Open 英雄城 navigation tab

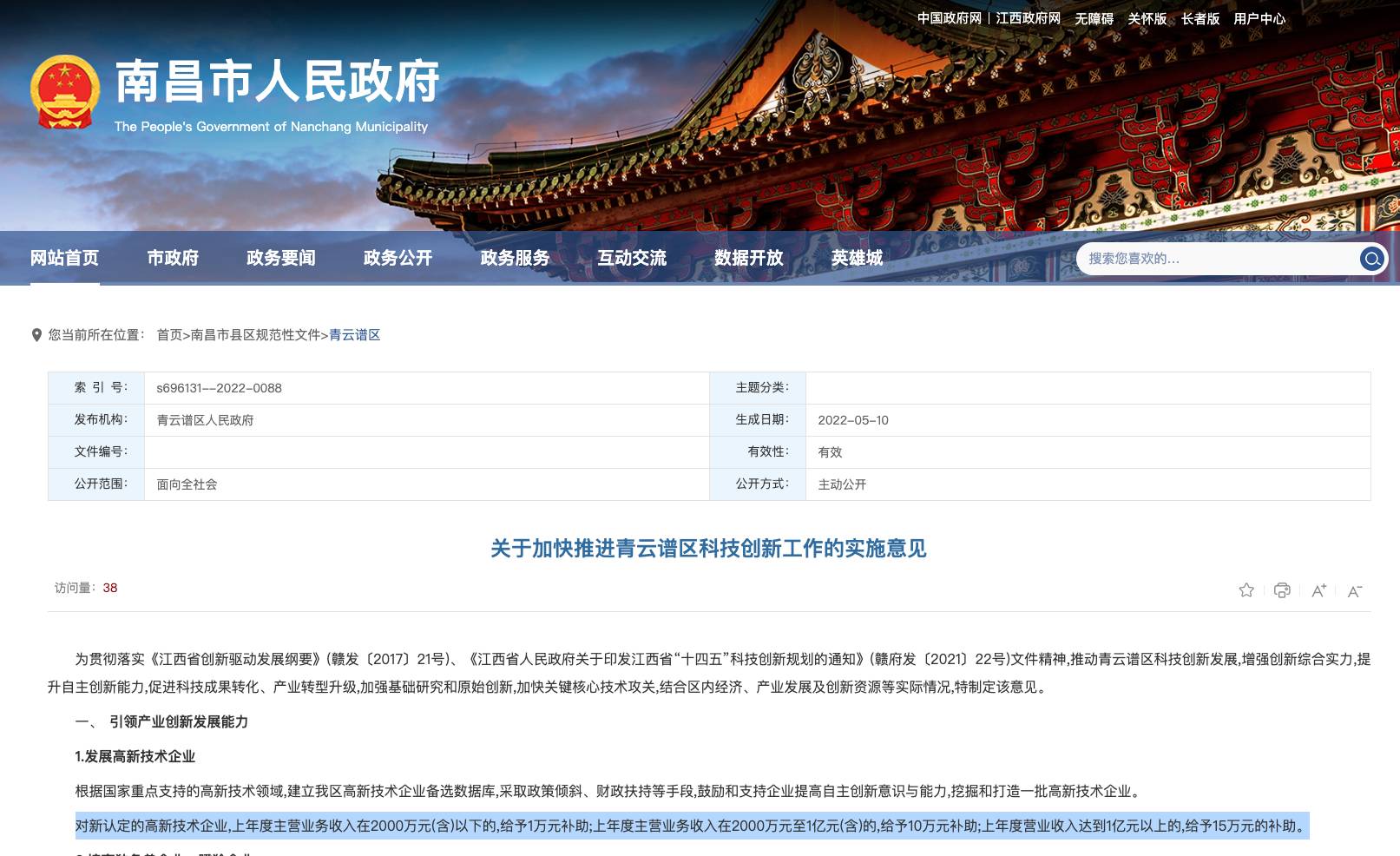[x=857, y=258]
